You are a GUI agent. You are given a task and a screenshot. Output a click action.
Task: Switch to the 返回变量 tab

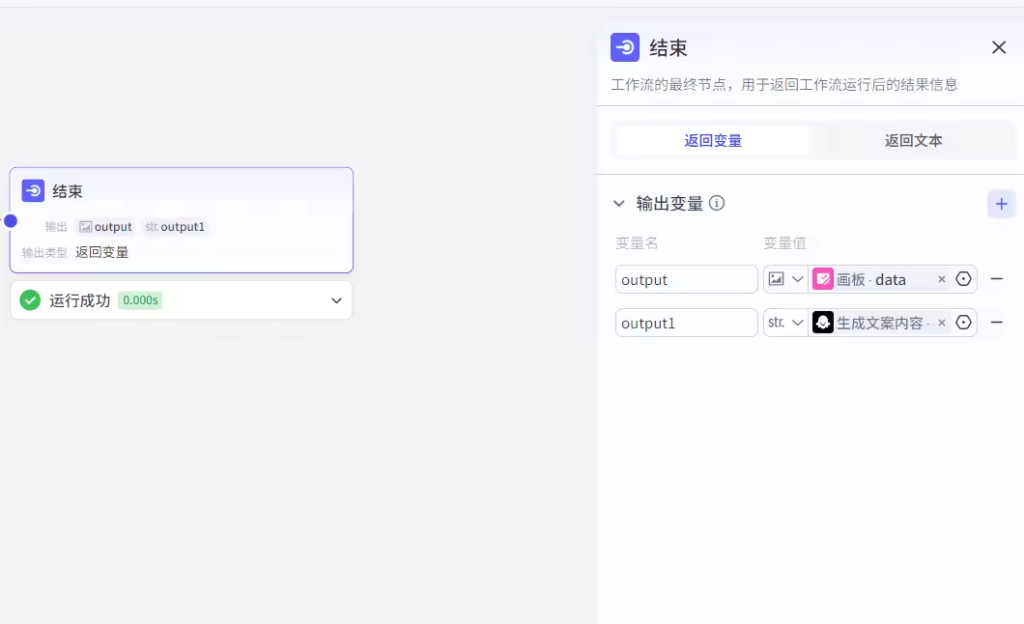coord(713,141)
